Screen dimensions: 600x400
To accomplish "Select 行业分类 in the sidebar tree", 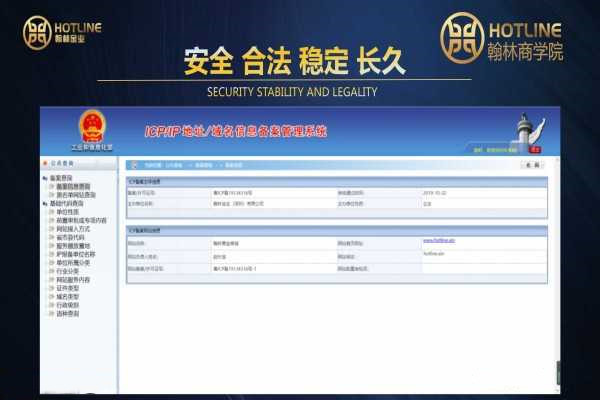I will [68, 271].
